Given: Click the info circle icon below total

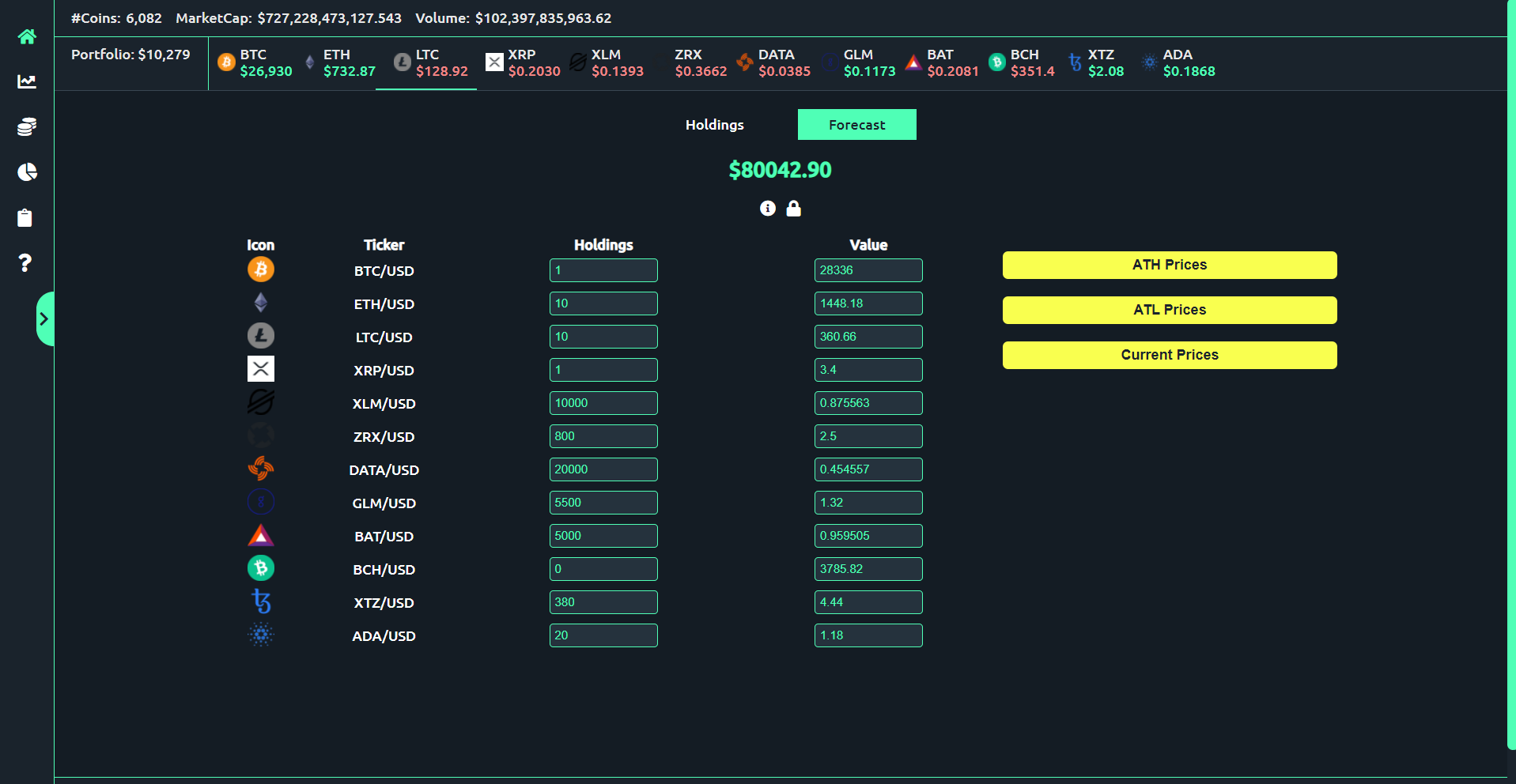Looking at the screenshot, I should [x=767, y=208].
